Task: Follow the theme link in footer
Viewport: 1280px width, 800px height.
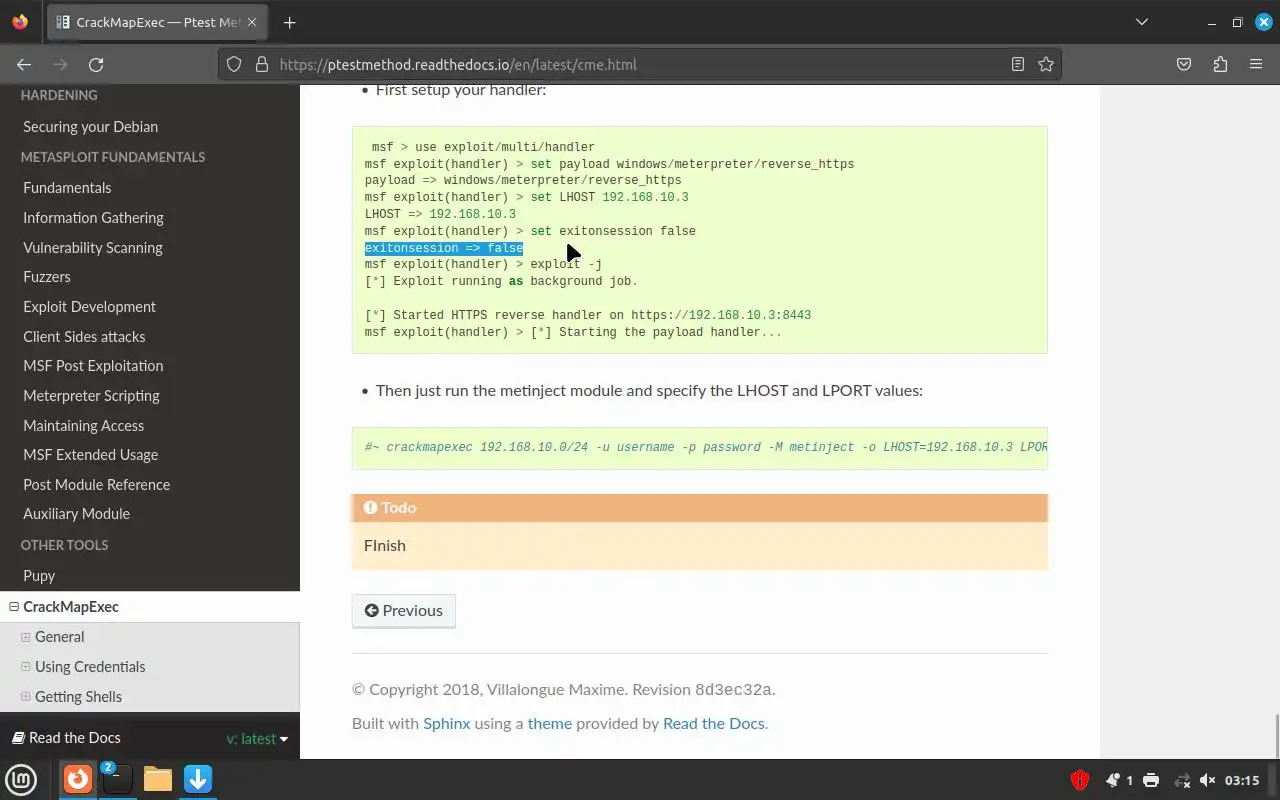Action: 550,723
